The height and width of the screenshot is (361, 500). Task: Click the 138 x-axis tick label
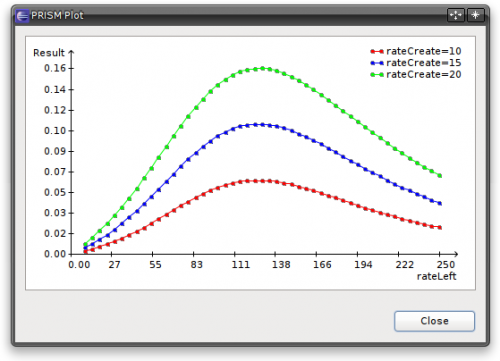pyautogui.click(x=281, y=265)
